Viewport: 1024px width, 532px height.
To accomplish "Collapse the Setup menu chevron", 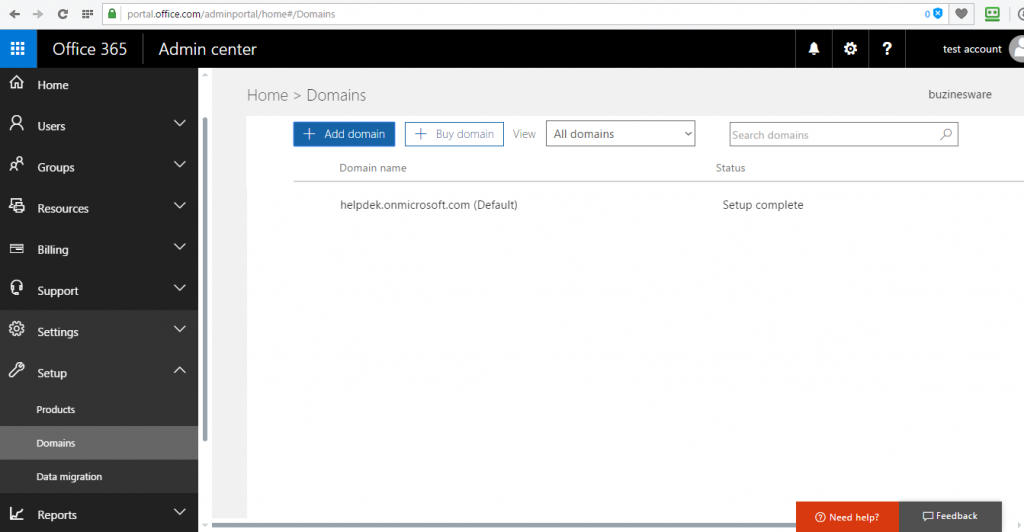I will pos(180,370).
